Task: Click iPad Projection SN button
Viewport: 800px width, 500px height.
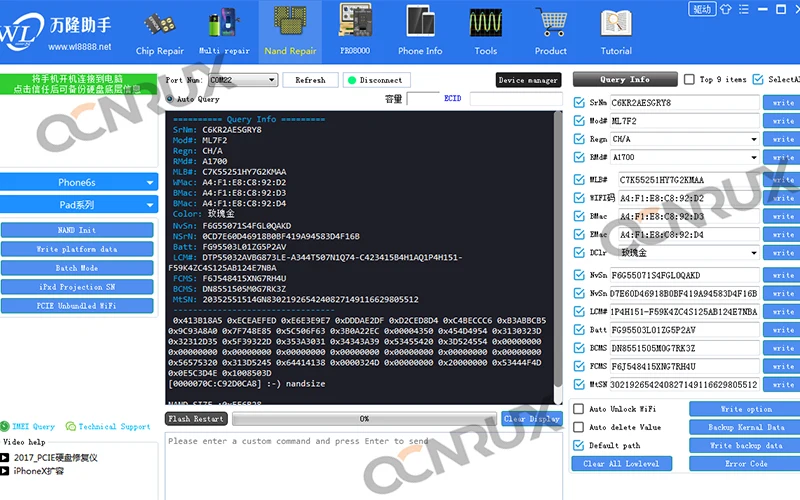Action: 77,287
